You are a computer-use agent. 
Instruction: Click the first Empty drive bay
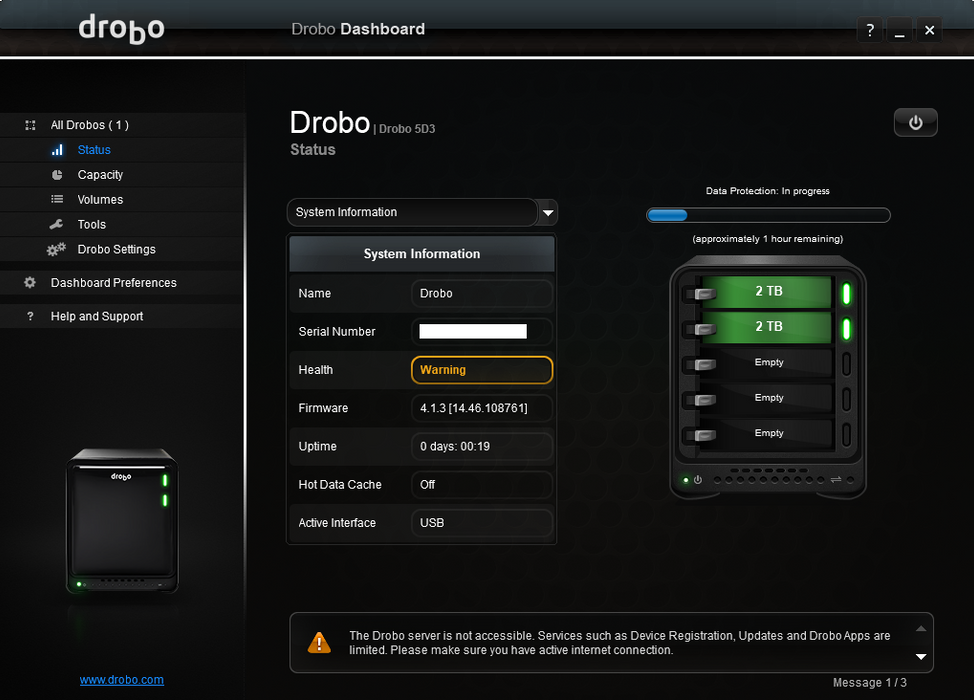tap(768, 362)
